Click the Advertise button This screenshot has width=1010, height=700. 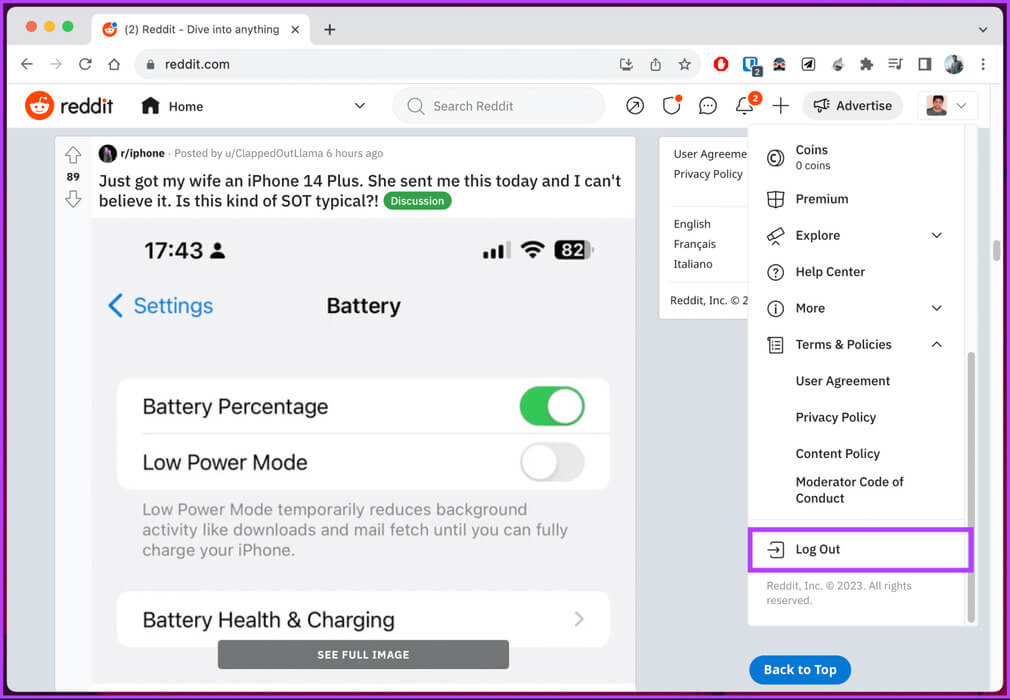pyautogui.click(x=852, y=106)
